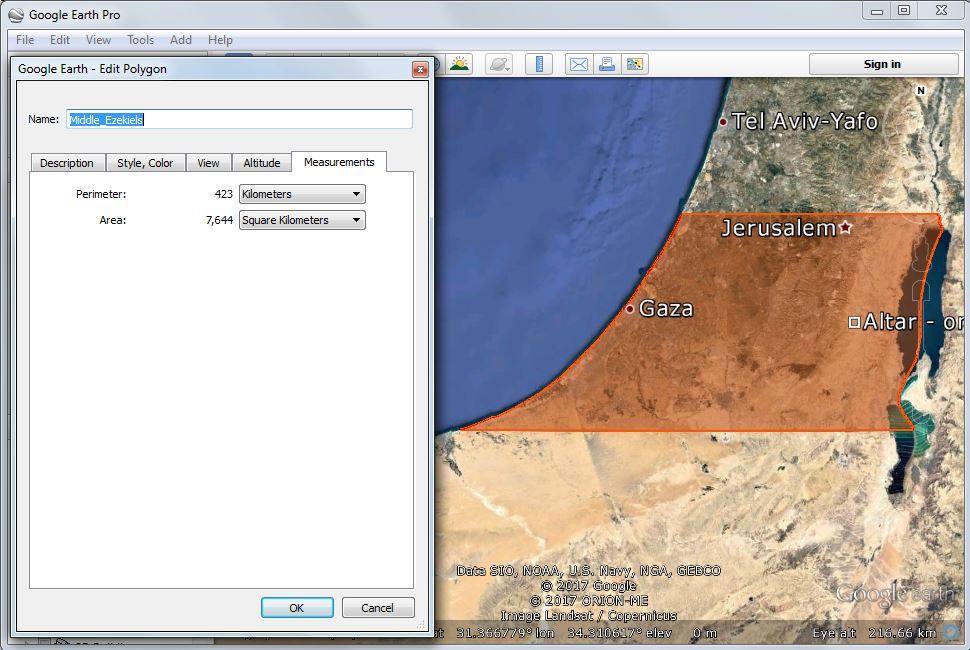This screenshot has width=970, height=650.
Task: Click the Cancel button
Action: click(x=377, y=608)
